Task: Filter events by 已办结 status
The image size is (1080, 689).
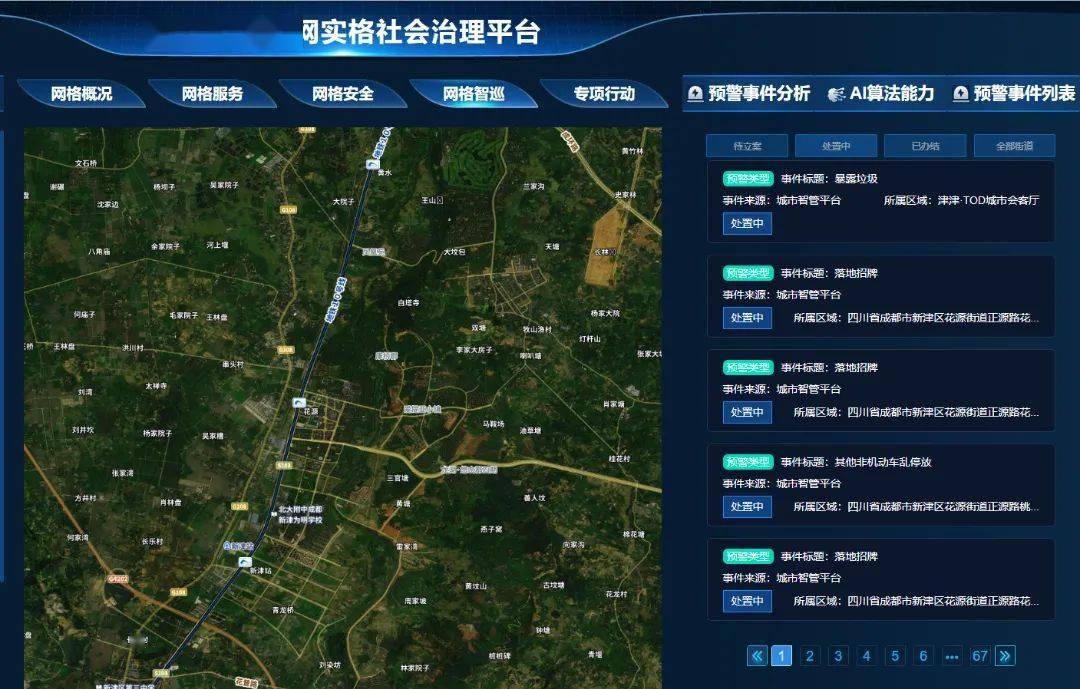Action: pos(925,146)
